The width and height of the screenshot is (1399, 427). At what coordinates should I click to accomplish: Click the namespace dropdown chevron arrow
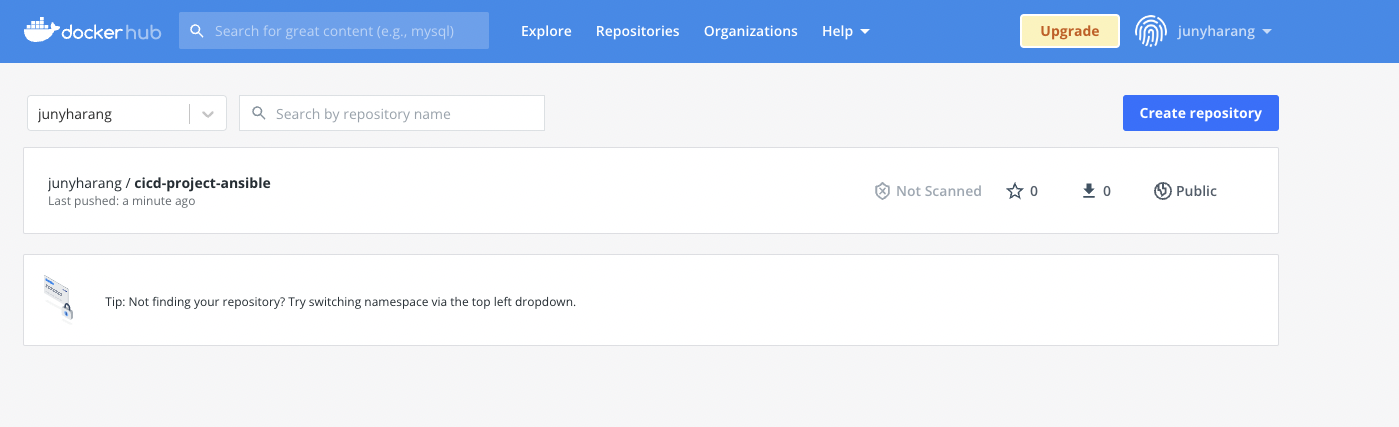click(x=208, y=114)
